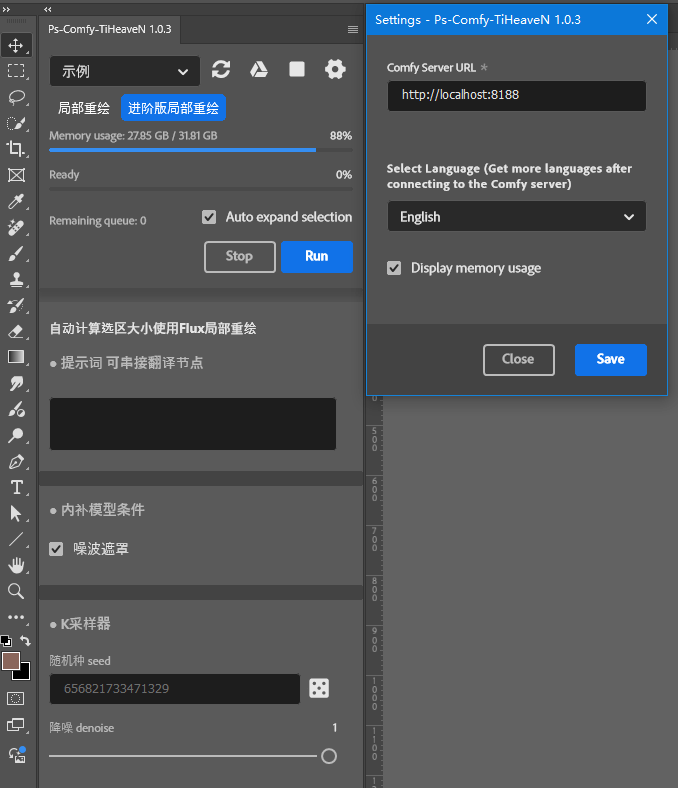Click the Memory usage progress bar
The height and width of the screenshot is (788, 678).
[201, 150]
